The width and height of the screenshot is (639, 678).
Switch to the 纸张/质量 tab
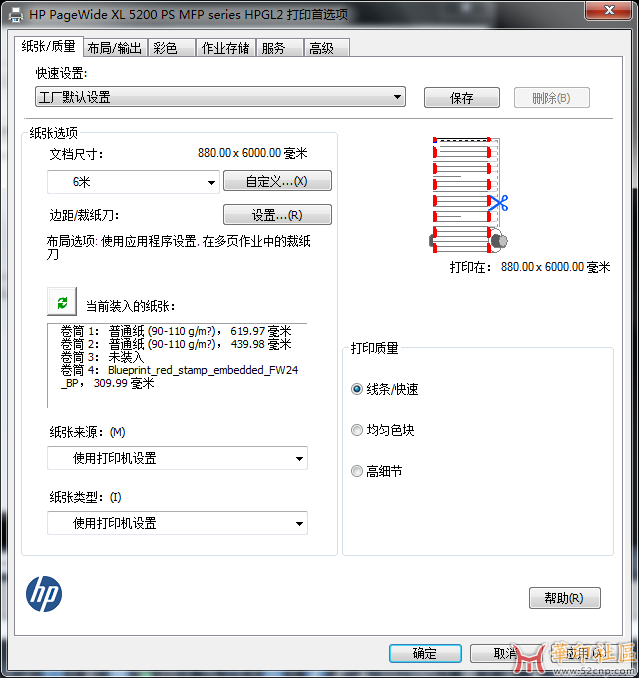coord(48,46)
